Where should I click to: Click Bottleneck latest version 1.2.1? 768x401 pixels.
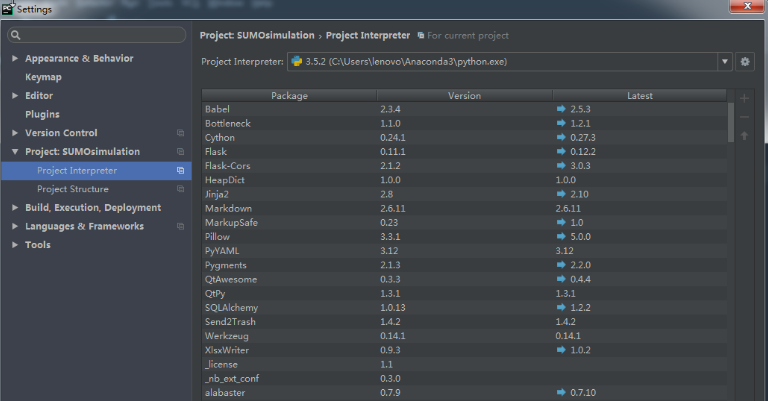tap(580, 123)
